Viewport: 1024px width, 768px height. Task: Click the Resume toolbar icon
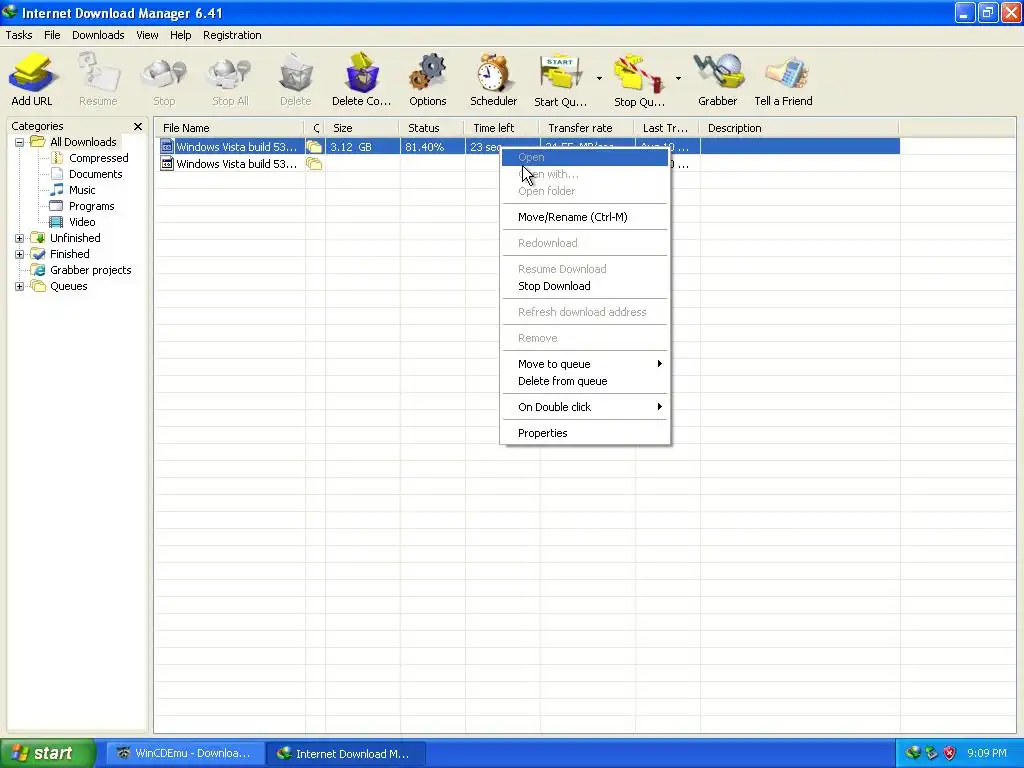point(98,80)
